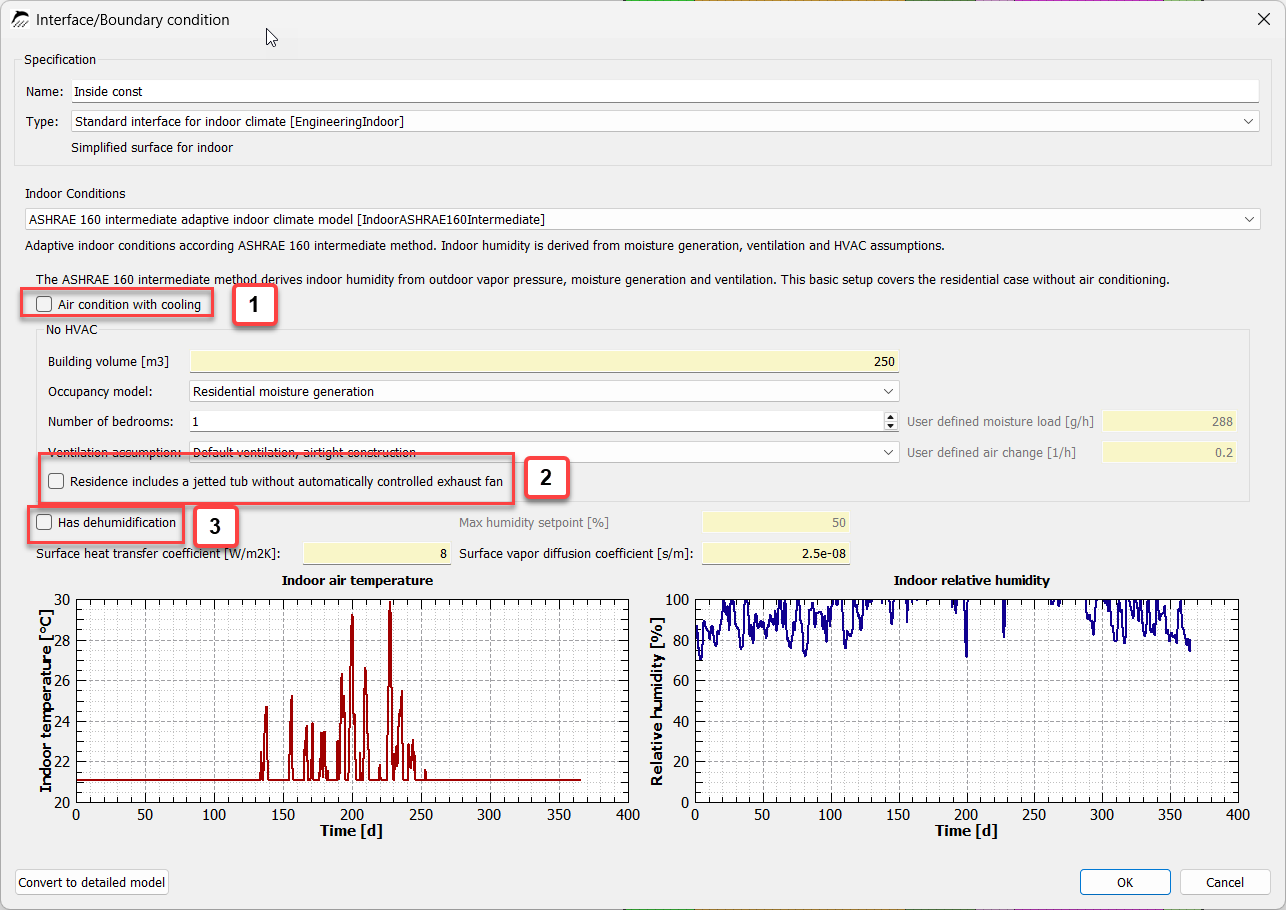The width and height of the screenshot is (1286, 910).
Task: Click the "Indoor relative humidity" chart title
Action: pos(971,580)
